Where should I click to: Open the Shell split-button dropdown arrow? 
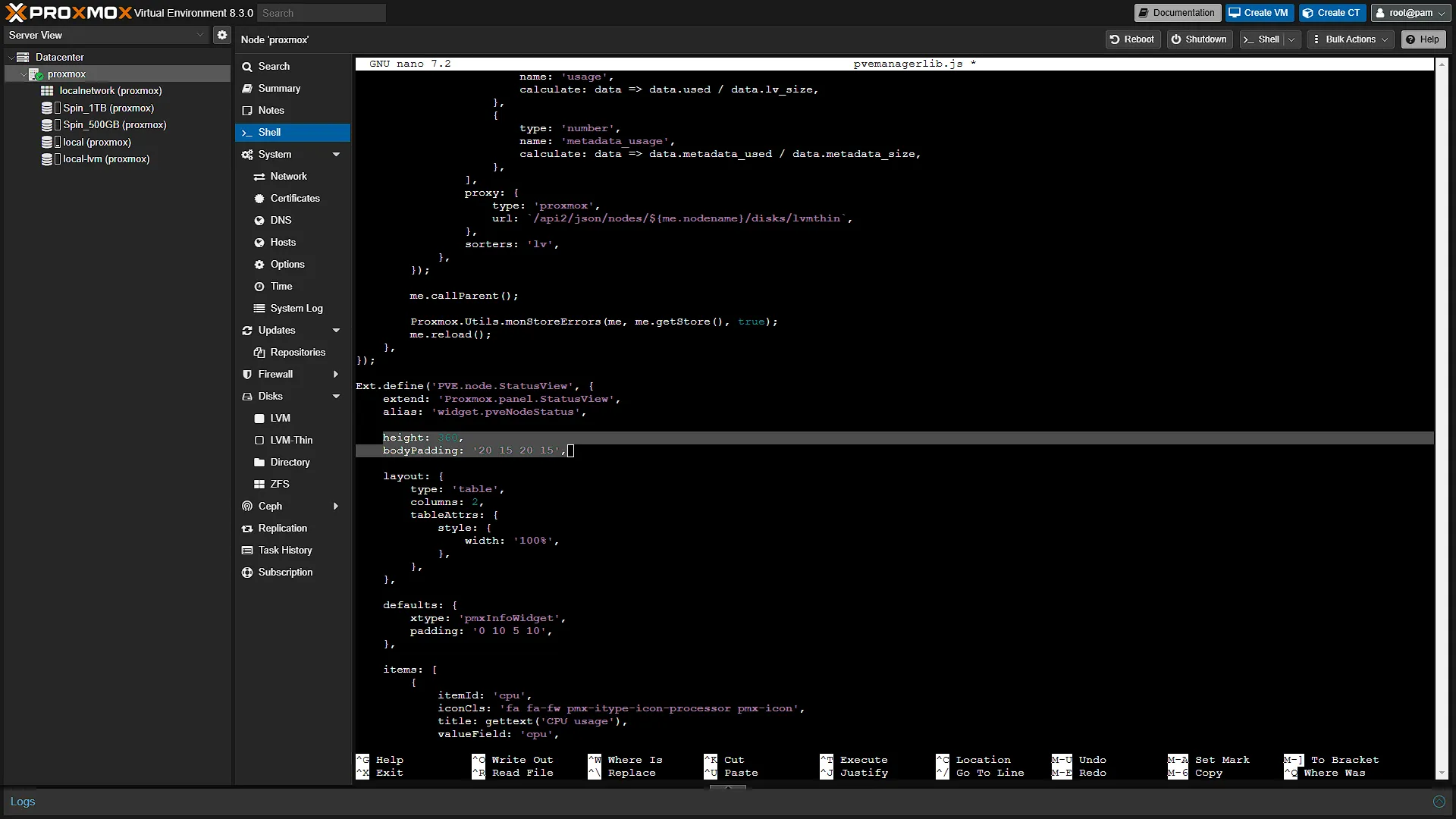point(1292,39)
